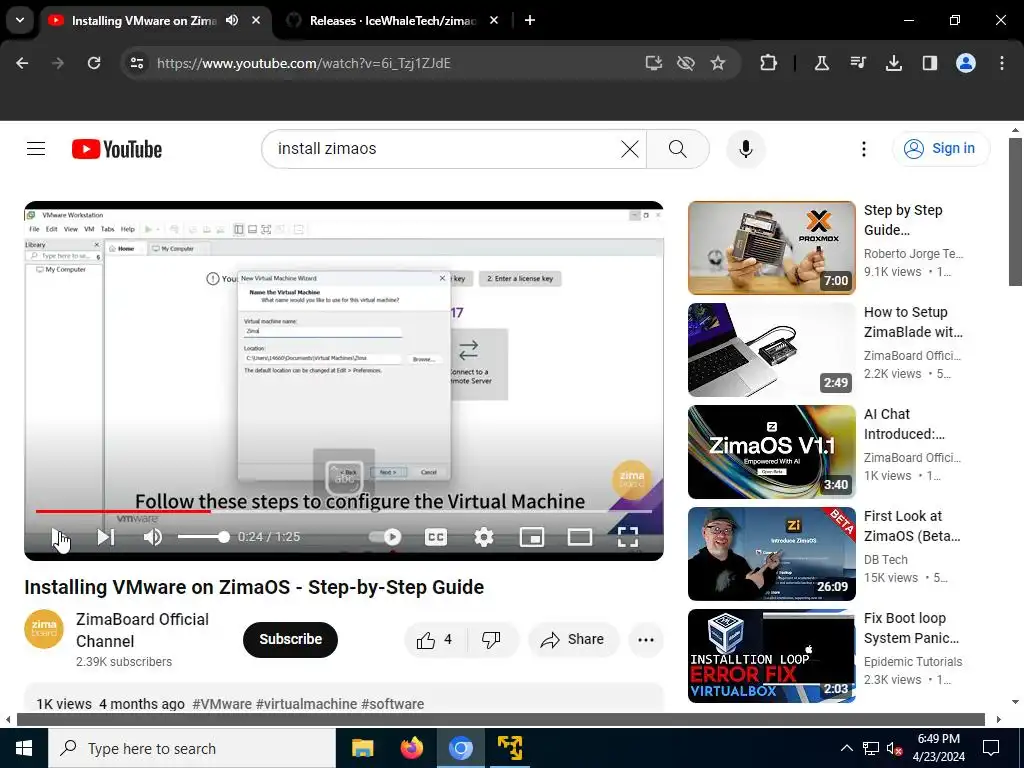Submit search with magnifier button

[678, 149]
